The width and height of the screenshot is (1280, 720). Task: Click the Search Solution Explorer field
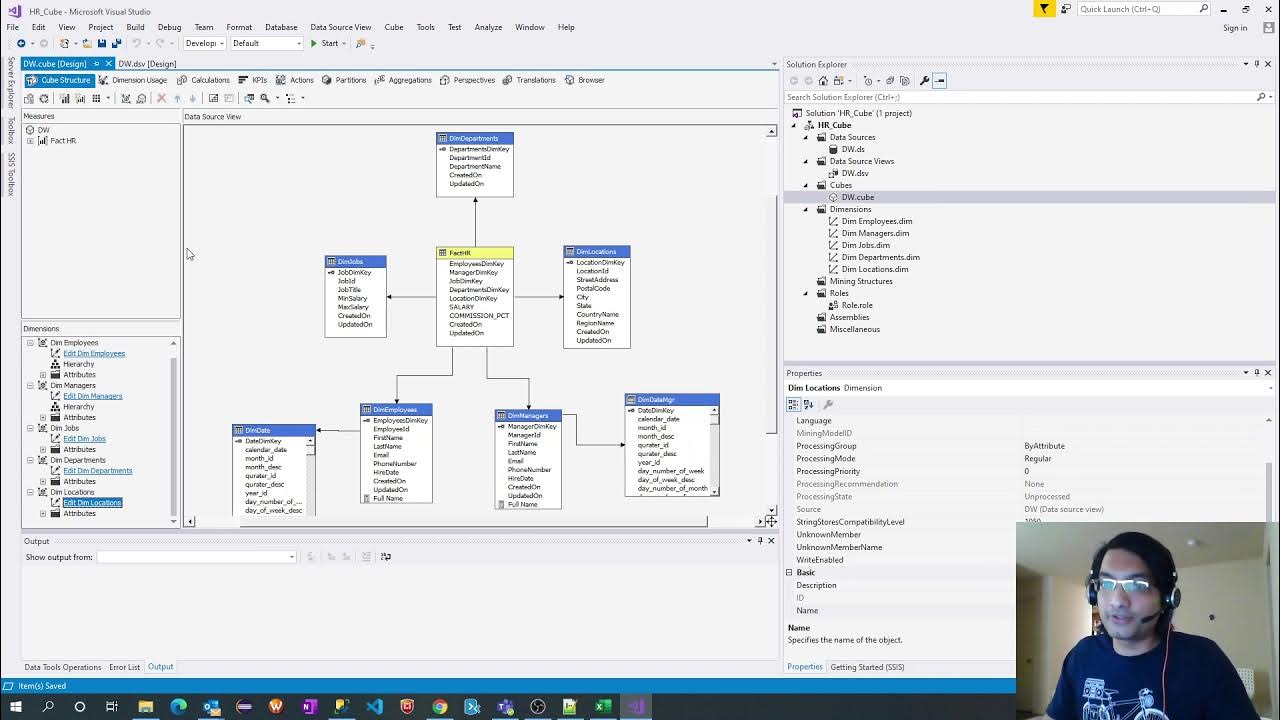click(1021, 97)
